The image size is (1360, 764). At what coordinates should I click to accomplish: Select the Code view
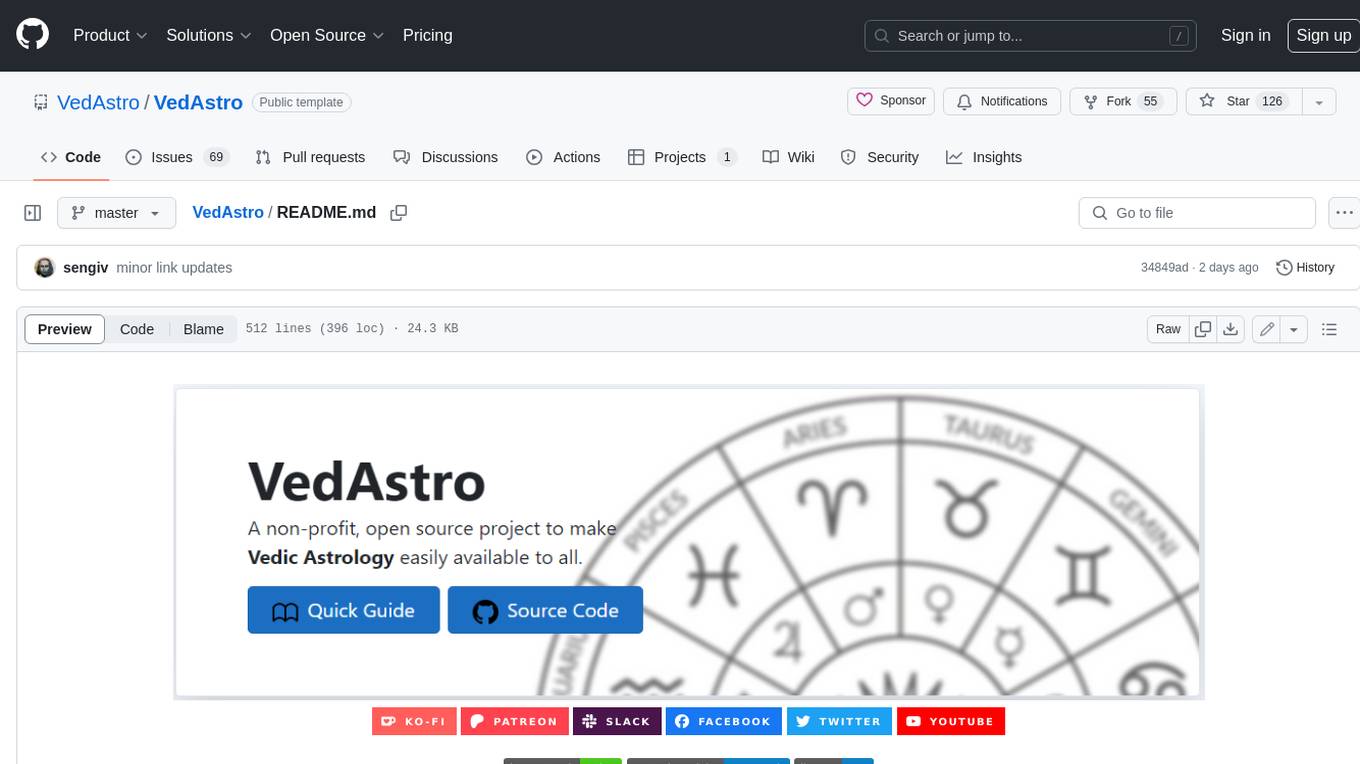click(137, 329)
